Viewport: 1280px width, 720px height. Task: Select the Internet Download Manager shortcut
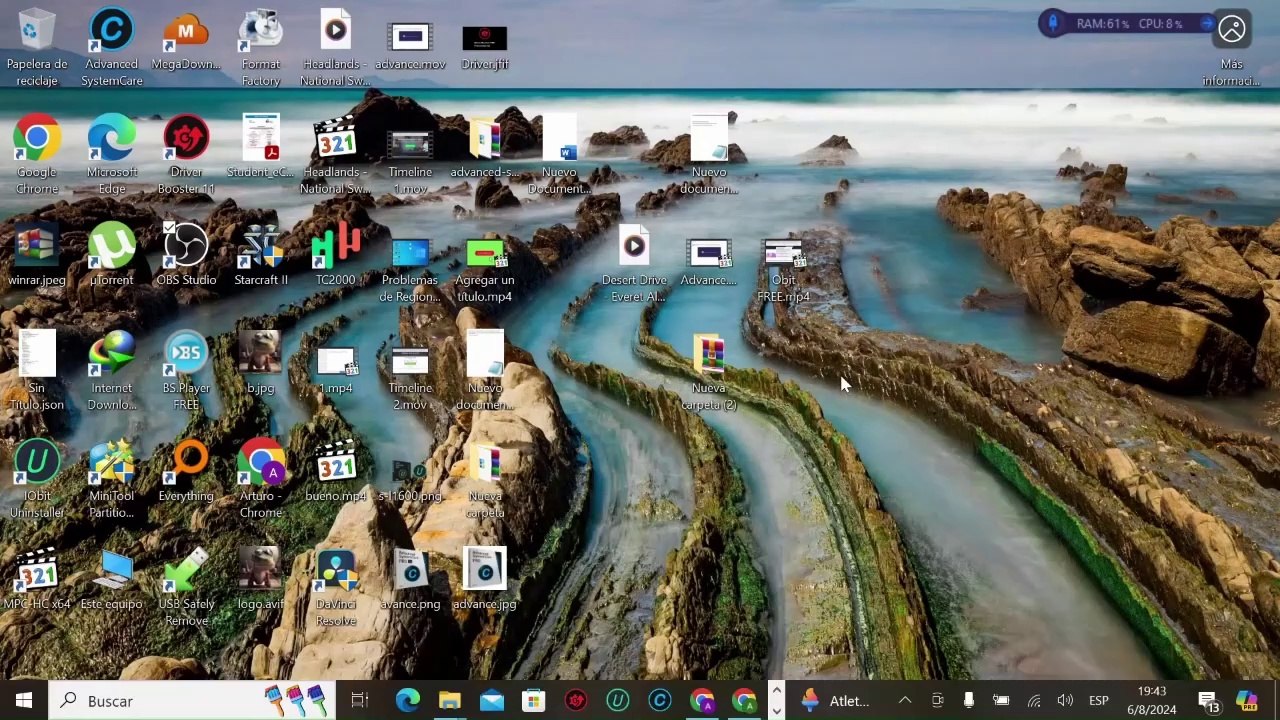click(111, 371)
